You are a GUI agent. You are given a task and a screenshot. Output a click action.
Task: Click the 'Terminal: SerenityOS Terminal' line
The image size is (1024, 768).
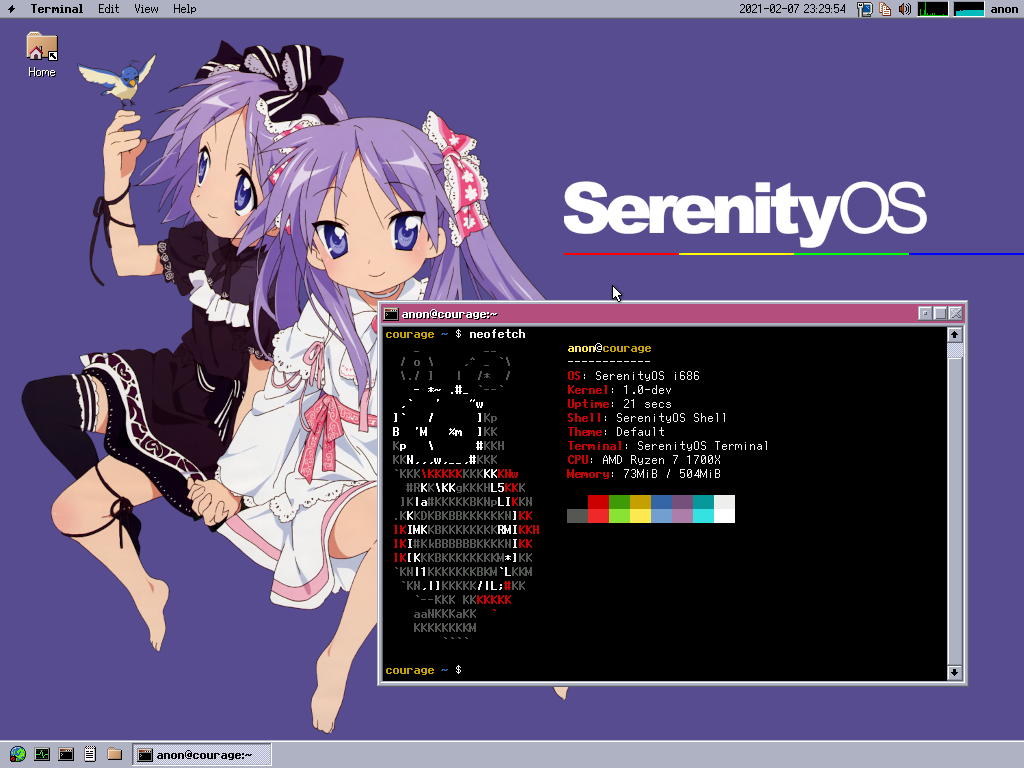point(667,446)
